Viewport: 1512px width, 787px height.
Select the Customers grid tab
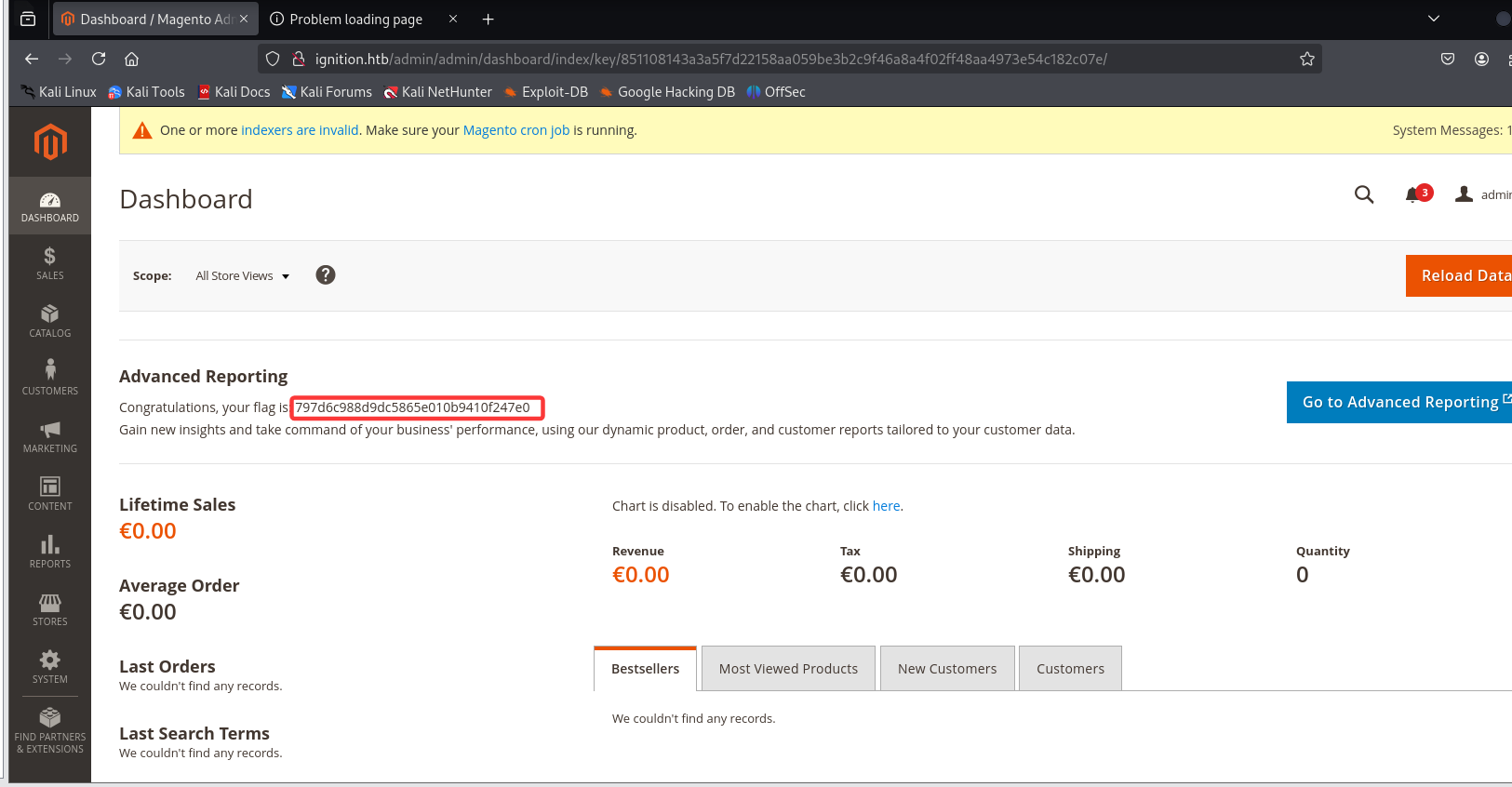pyautogui.click(x=1071, y=669)
